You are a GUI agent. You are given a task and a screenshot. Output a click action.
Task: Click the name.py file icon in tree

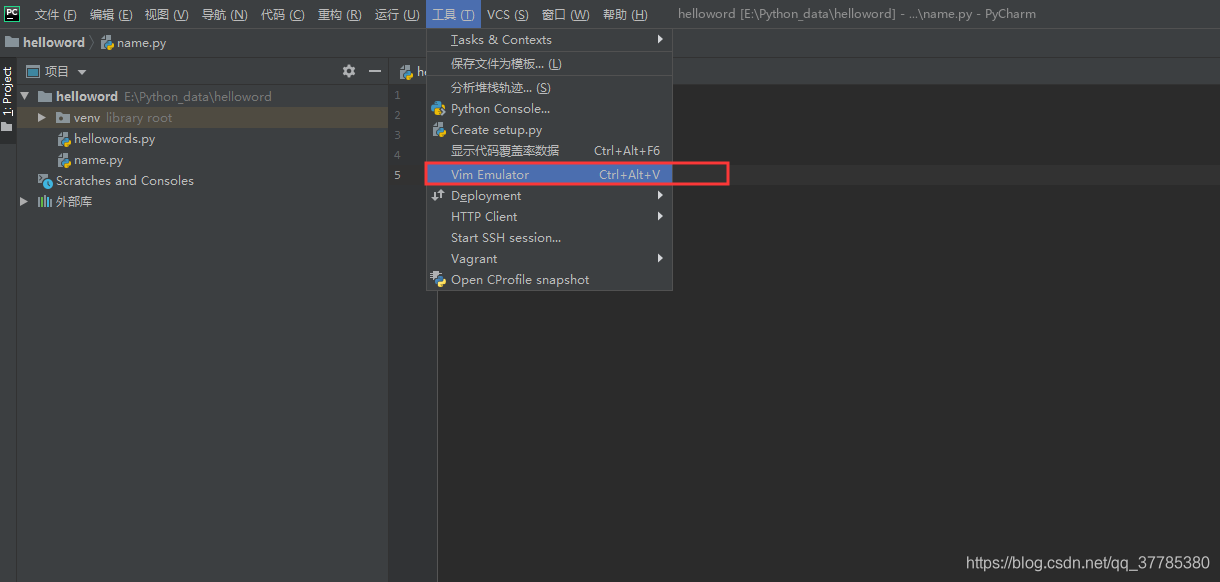click(64, 160)
